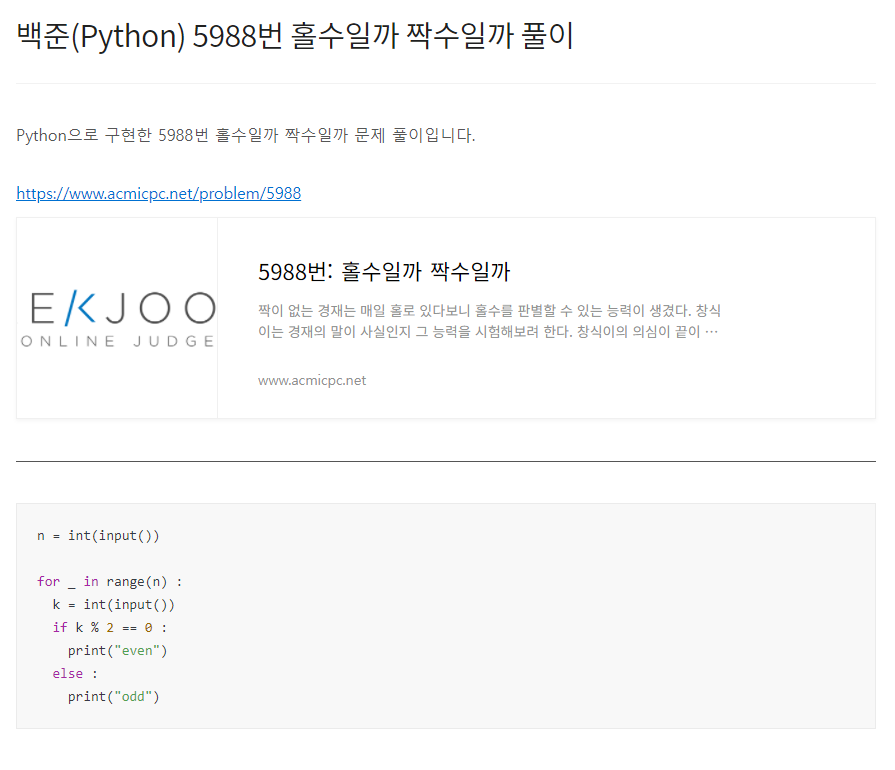895x770 pixels.
Task: Click the www.acmicpc.net domain text in card
Action: click(x=312, y=380)
